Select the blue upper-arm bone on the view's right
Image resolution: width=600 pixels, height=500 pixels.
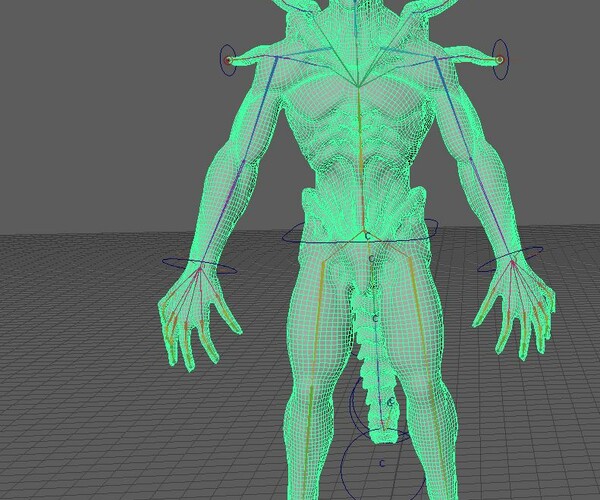tap(452, 107)
